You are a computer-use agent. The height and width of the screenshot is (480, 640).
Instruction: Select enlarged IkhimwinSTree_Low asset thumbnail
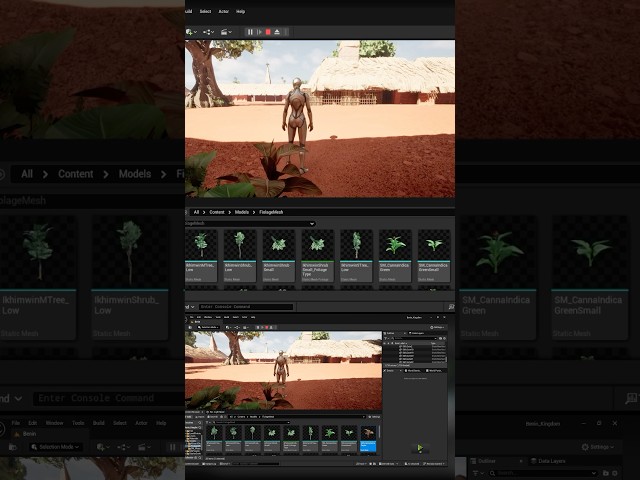pos(356,256)
